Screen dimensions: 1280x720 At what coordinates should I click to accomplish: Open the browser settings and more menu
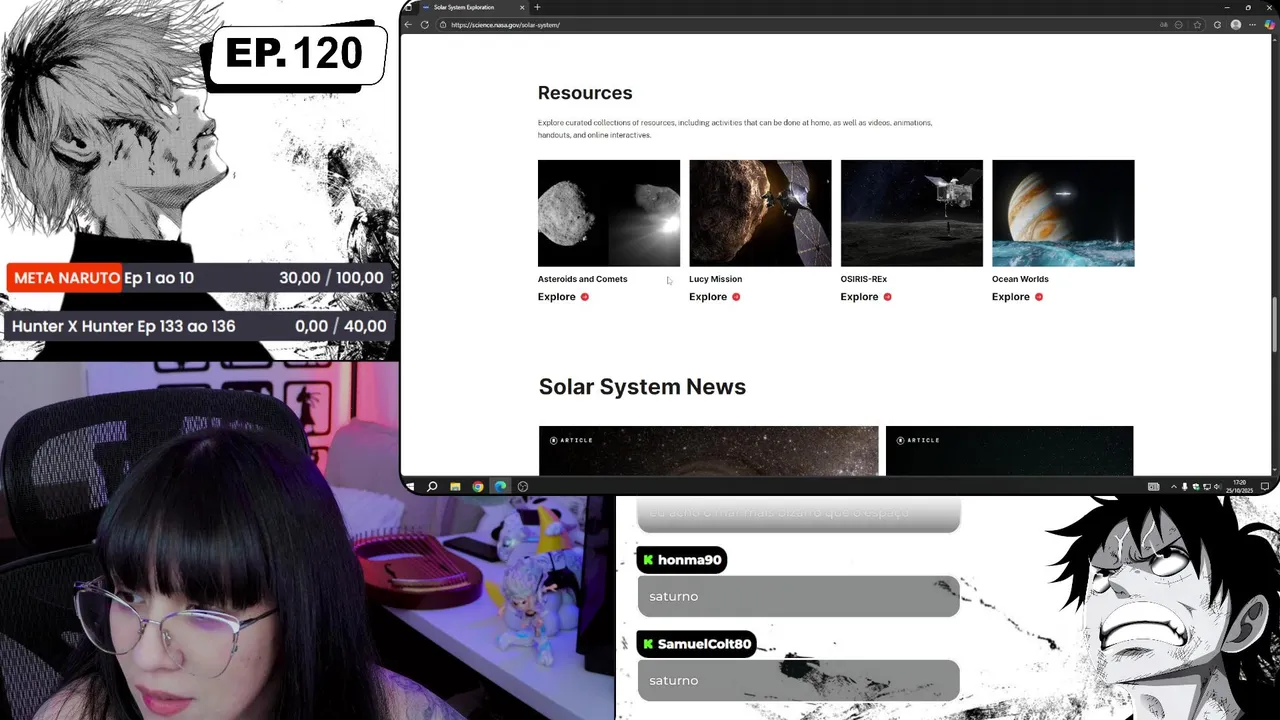point(1252,25)
